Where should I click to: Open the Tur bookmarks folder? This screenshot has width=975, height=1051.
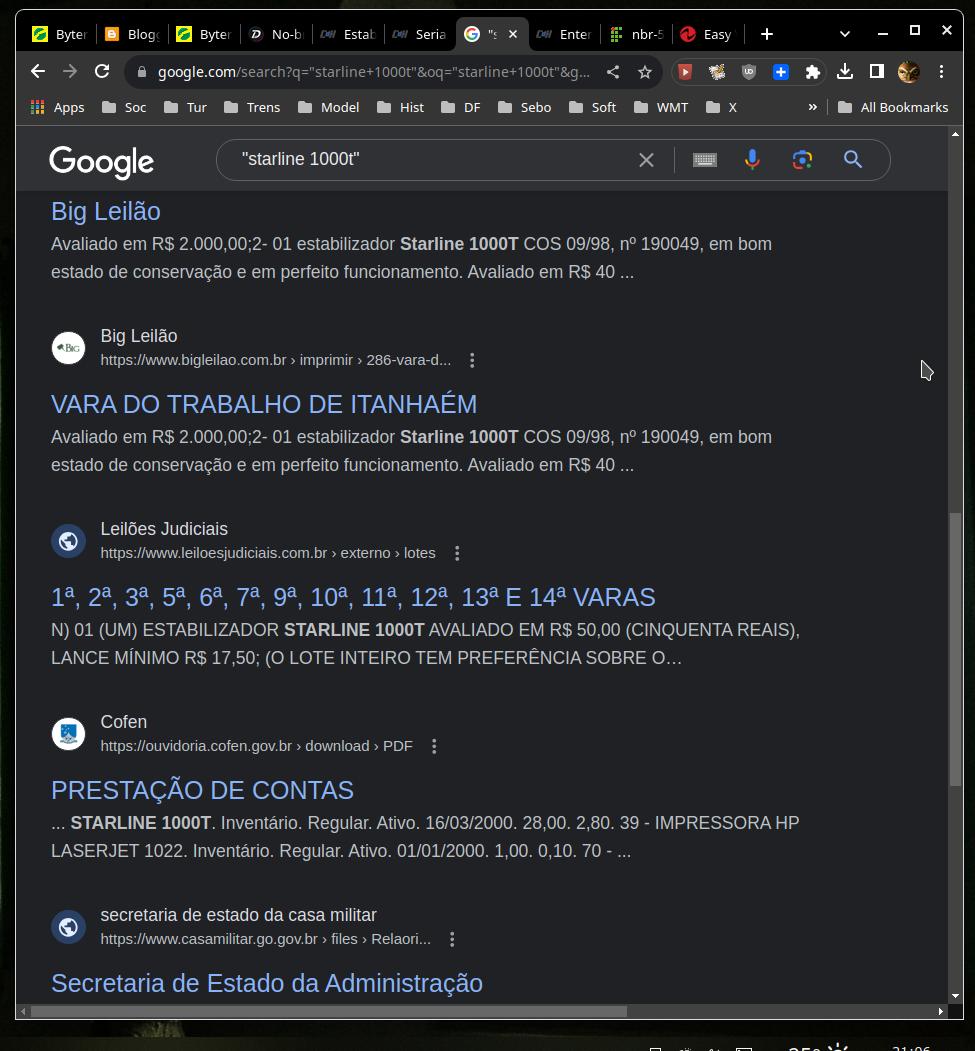pos(186,107)
